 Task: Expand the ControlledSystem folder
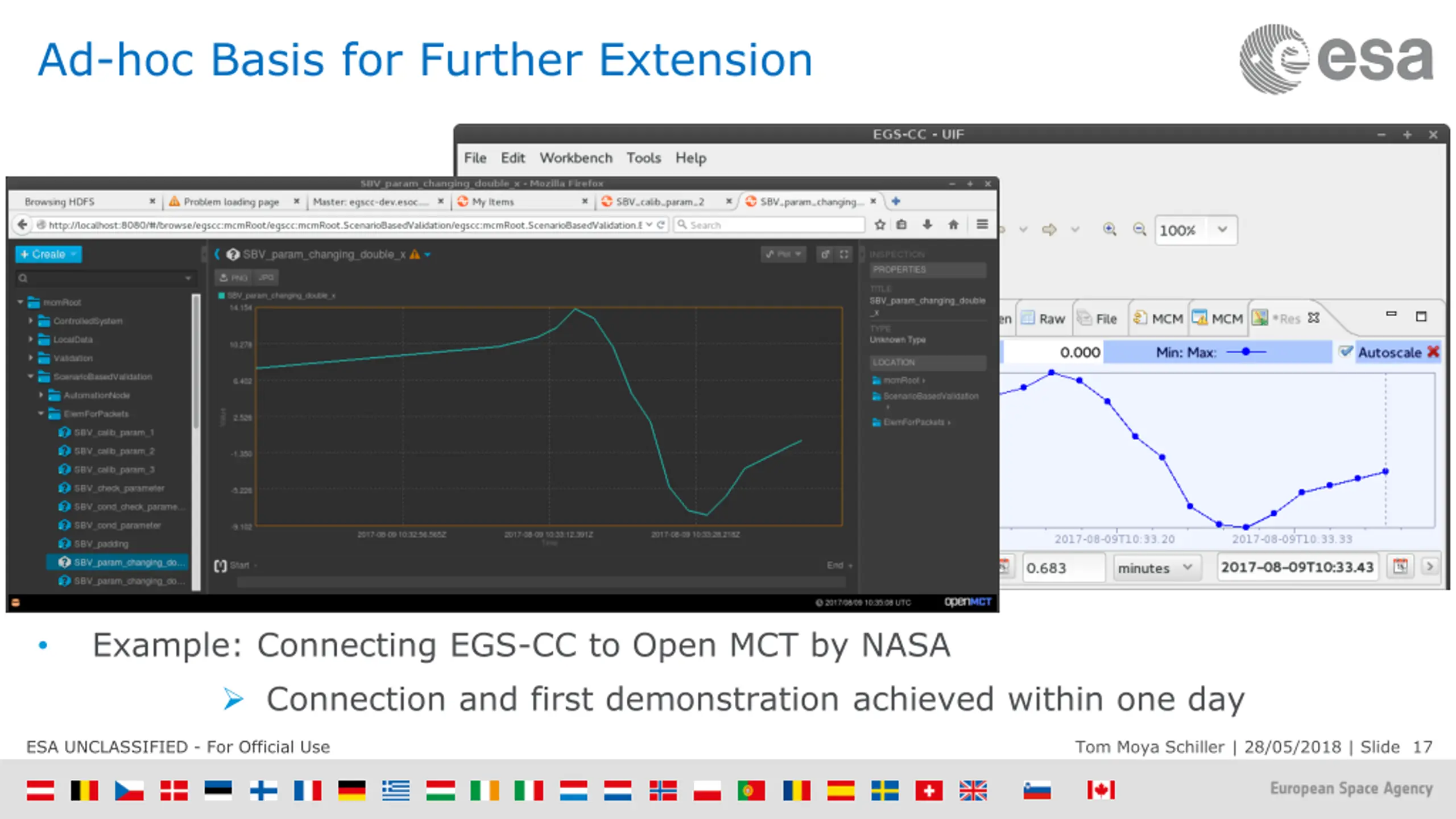(x=31, y=321)
